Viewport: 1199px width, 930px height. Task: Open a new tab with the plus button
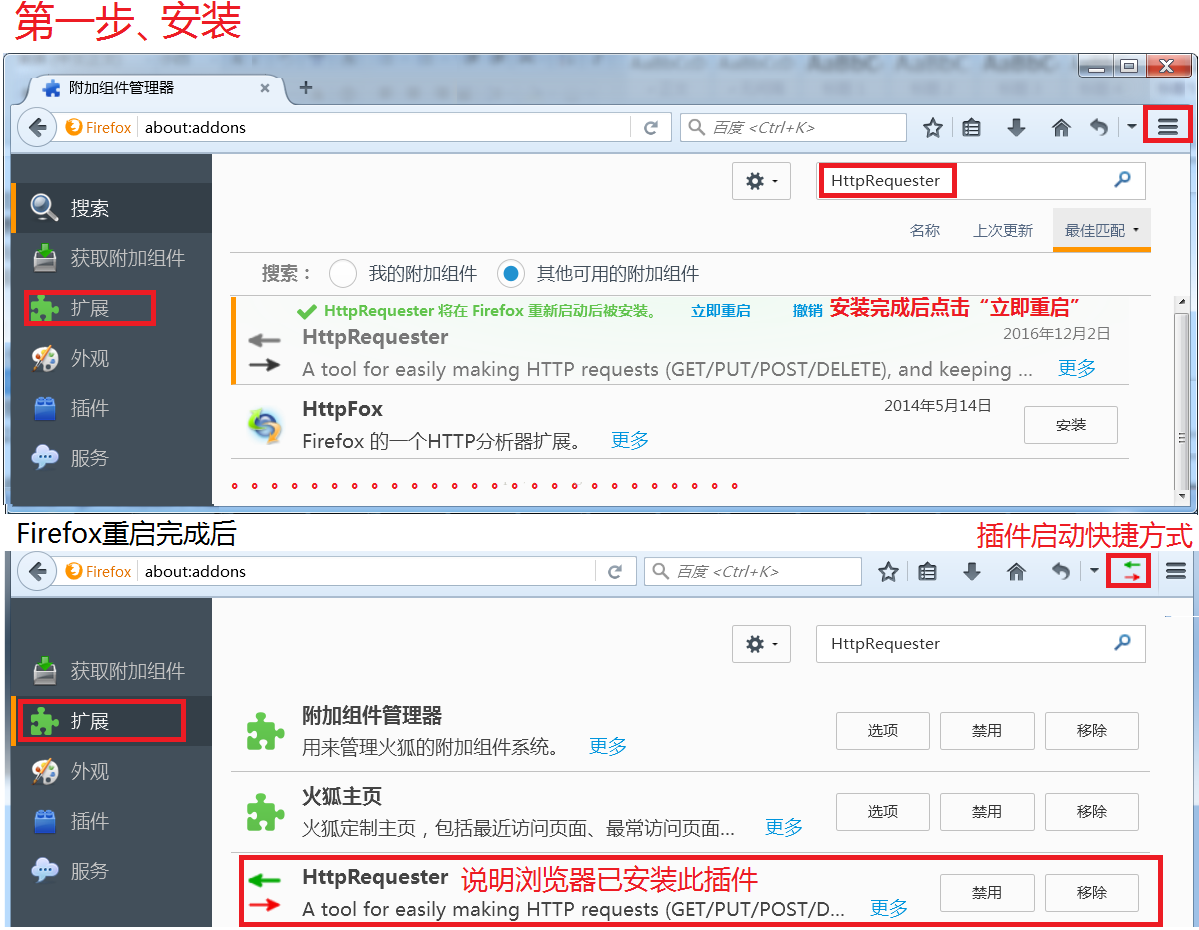[x=305, y=87]
